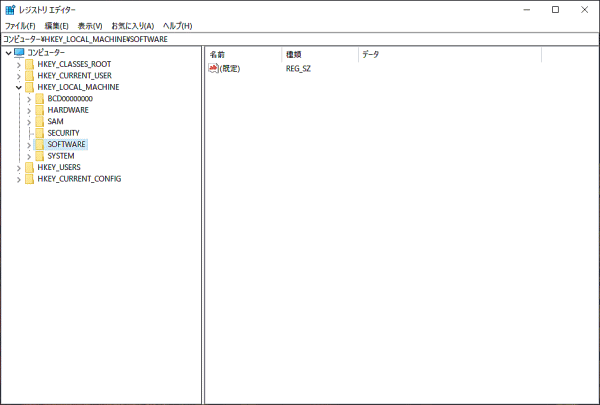
Task: Select the SYSTEM key label
Action: click(61, 156)
